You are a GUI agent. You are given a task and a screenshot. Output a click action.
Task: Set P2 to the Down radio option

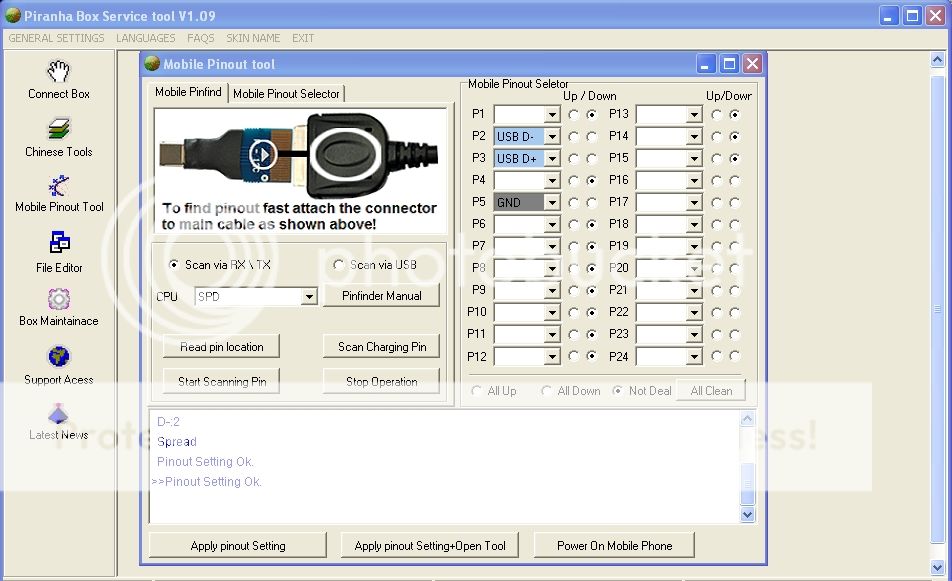click(x=591, y=137)
